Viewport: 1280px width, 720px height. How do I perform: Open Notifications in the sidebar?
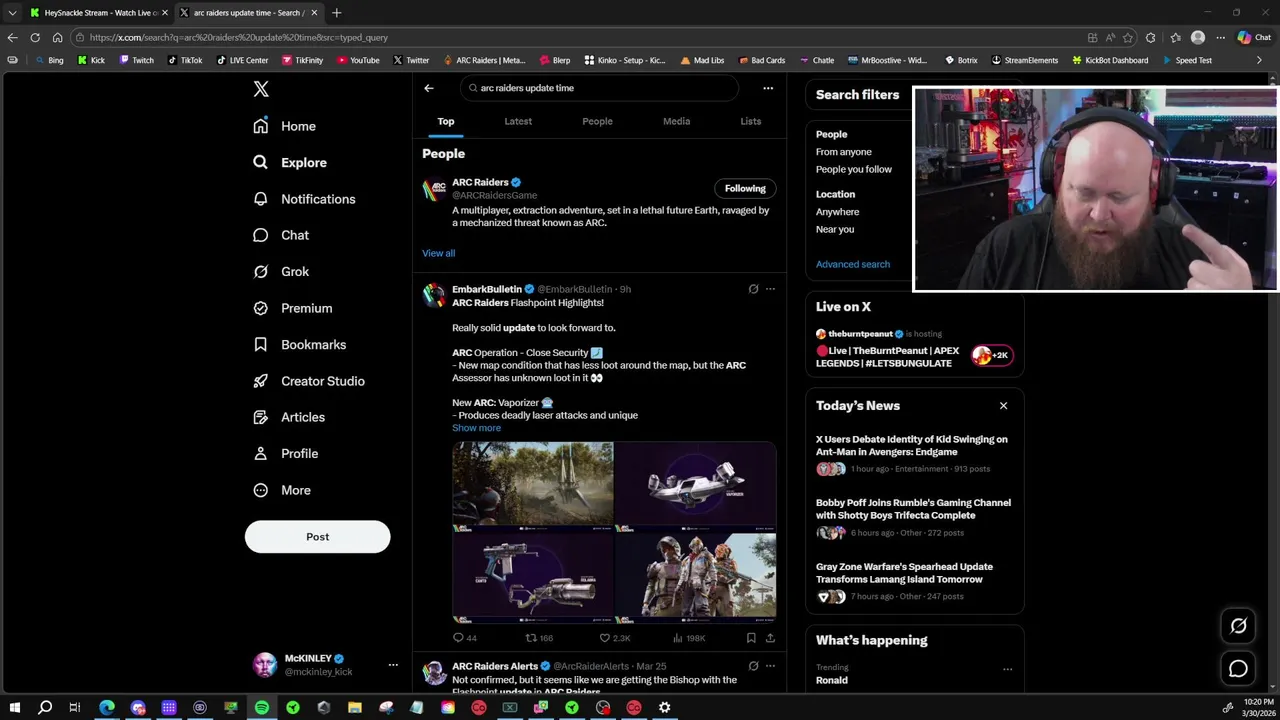(x=304, y=199)
